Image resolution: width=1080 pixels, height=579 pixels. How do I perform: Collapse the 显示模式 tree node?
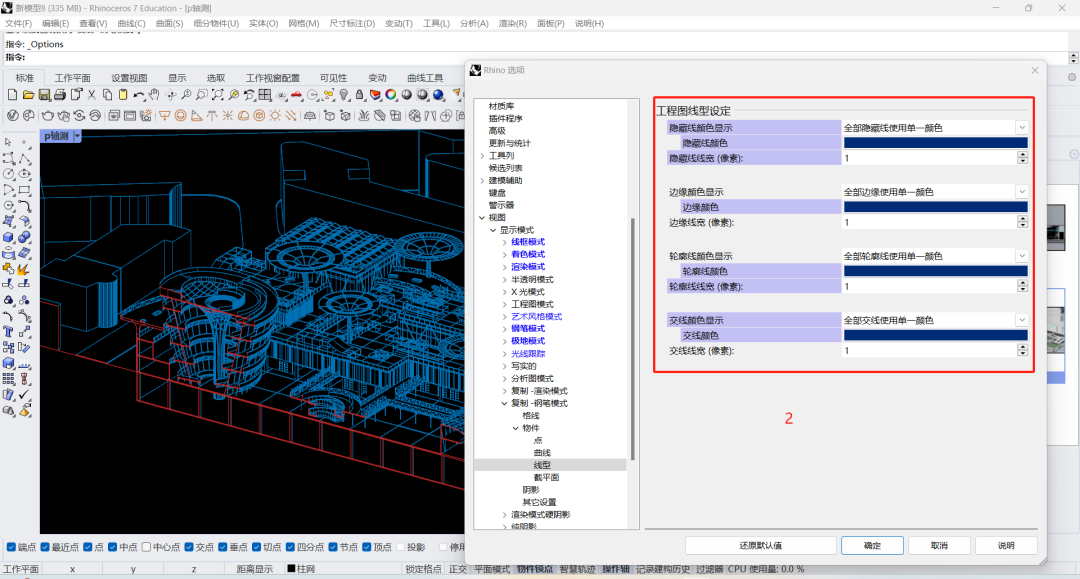[x=493, y=230]
